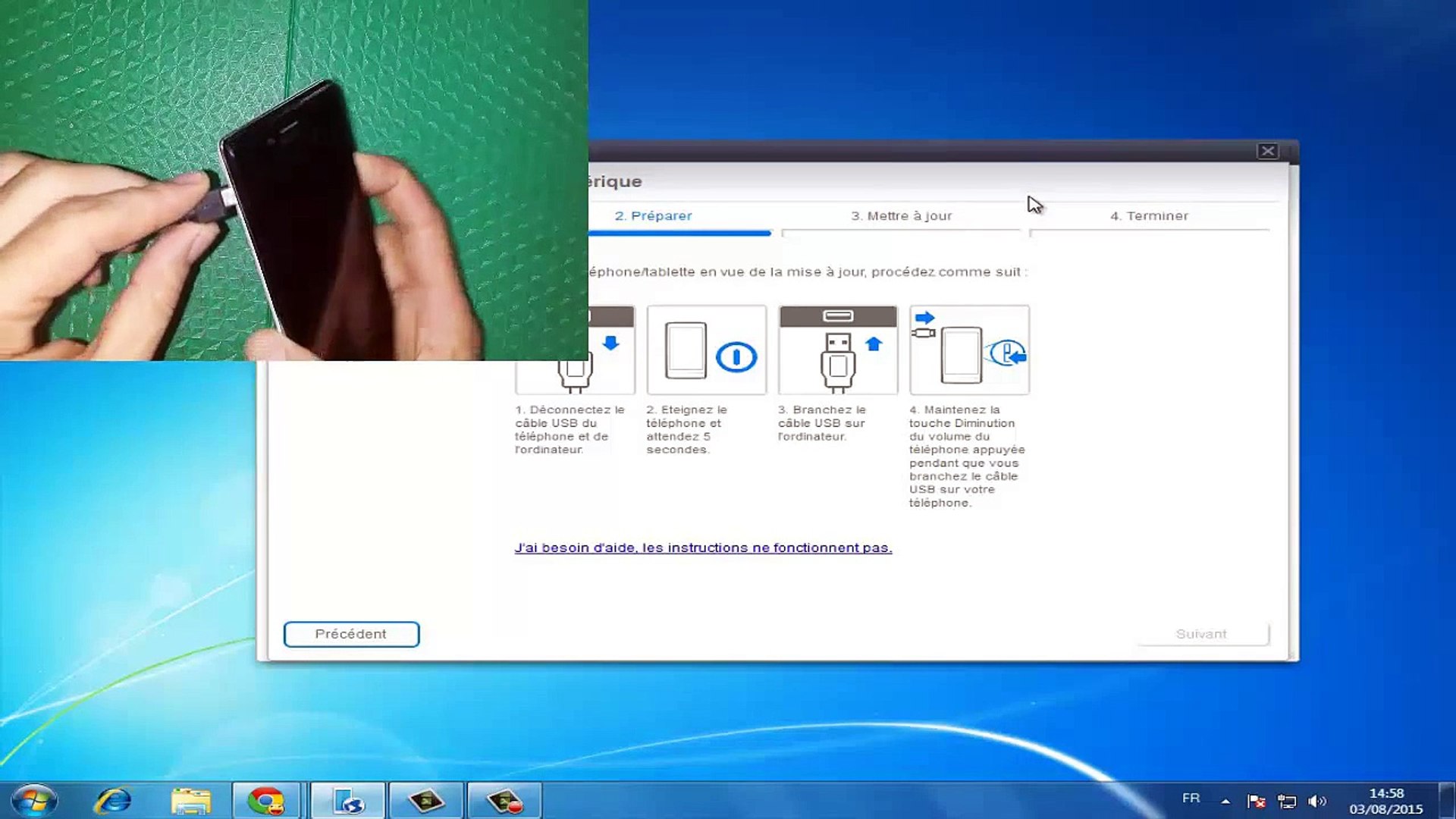Screen dimensions: 1456x819
Task: Open Windows Explorer folder icon
Action: coord(190,801)
